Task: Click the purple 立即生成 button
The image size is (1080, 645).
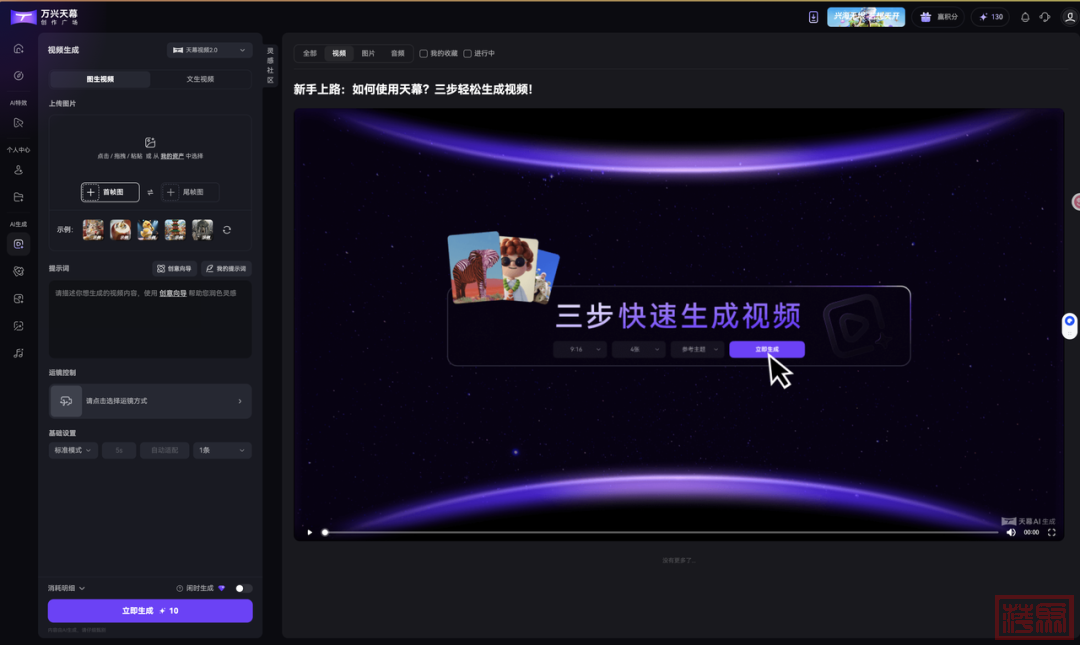Action: click(x=150, y=611)
